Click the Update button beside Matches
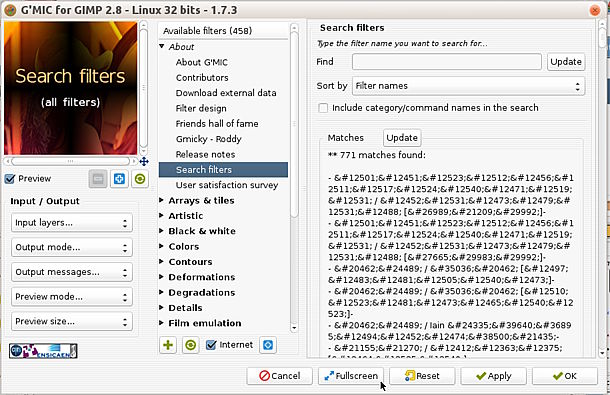This screenshot has height=395, width=610. 402,137
